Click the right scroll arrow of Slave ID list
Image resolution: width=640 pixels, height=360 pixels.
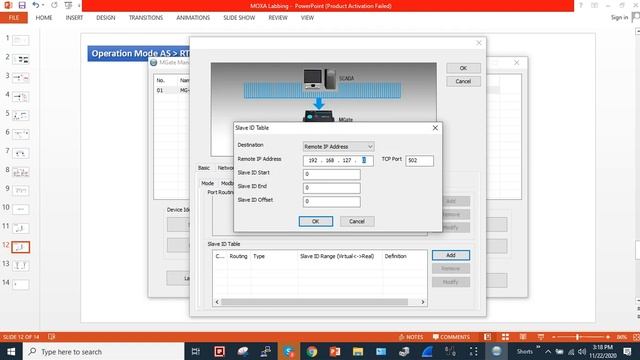tap(423, 302)
